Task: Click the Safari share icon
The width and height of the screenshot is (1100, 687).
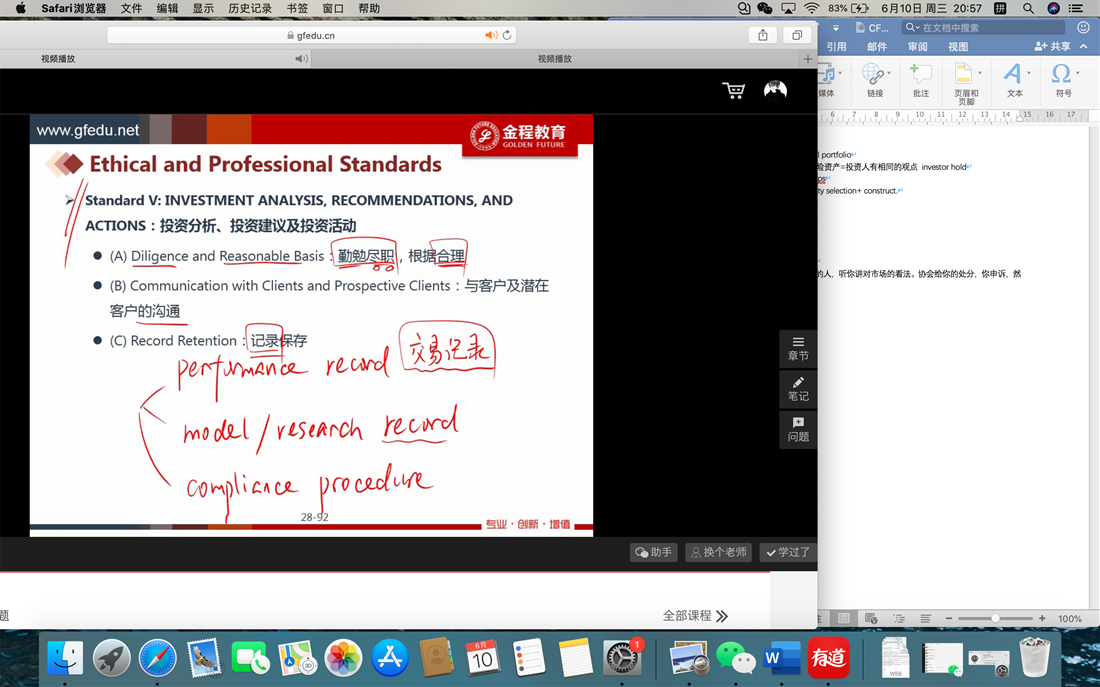Action: point(763,35)
